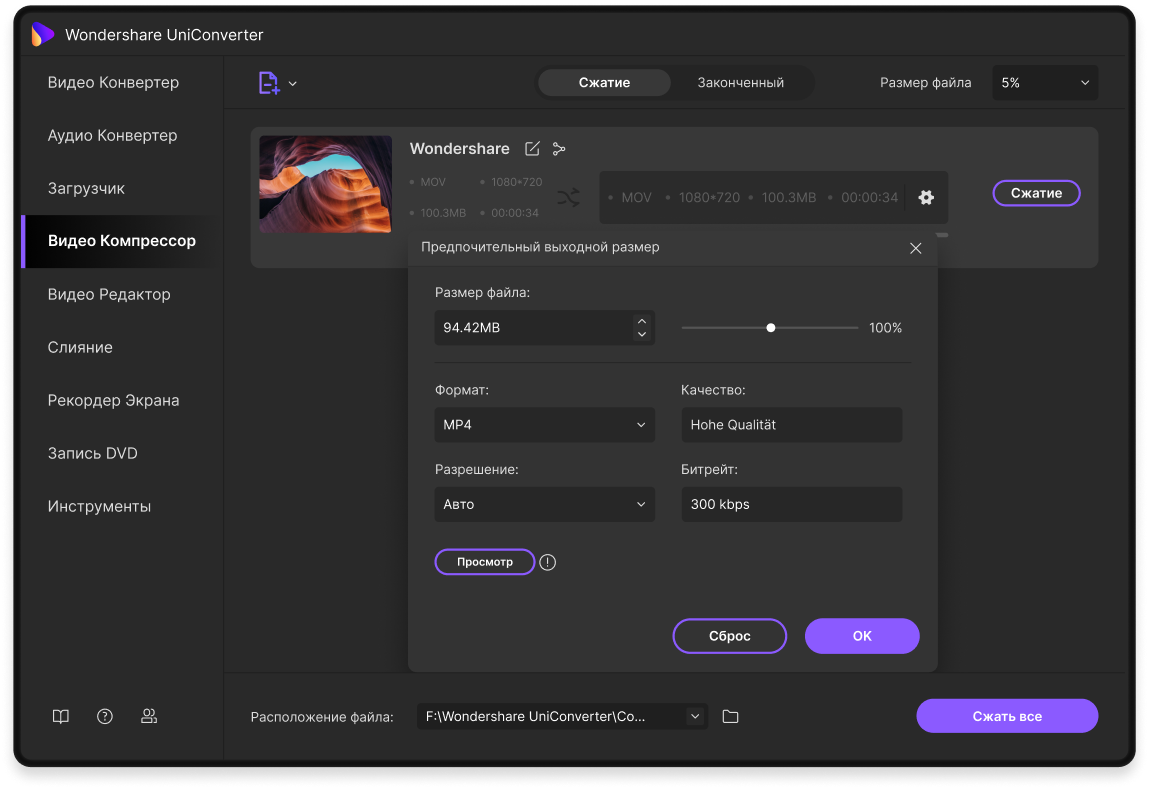Click the canyon video thumbnail

(326, 184)
